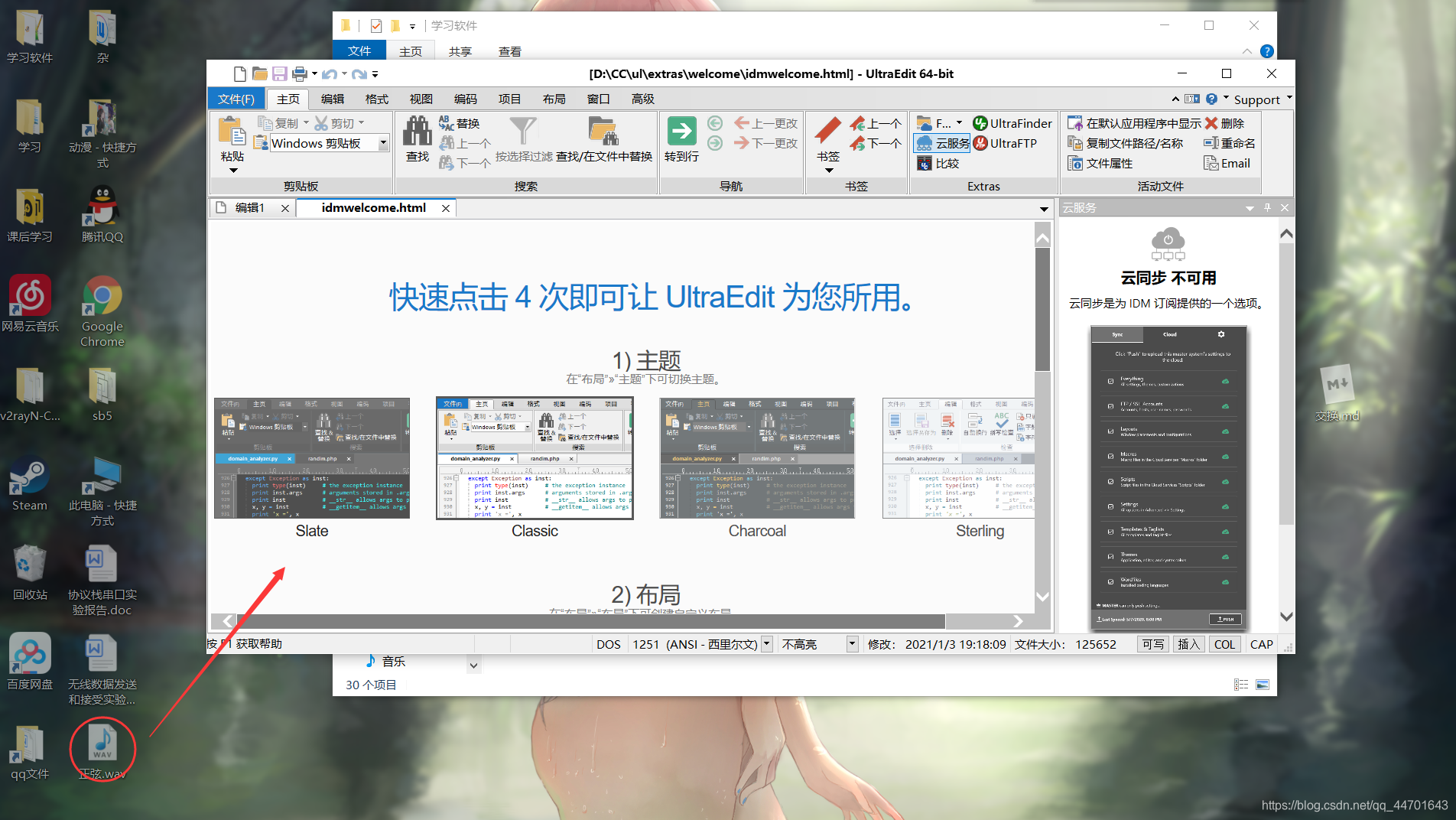Redo using the quick toolbar arrow
This screenshot has height=820, width=1456.
coord(359,74)
